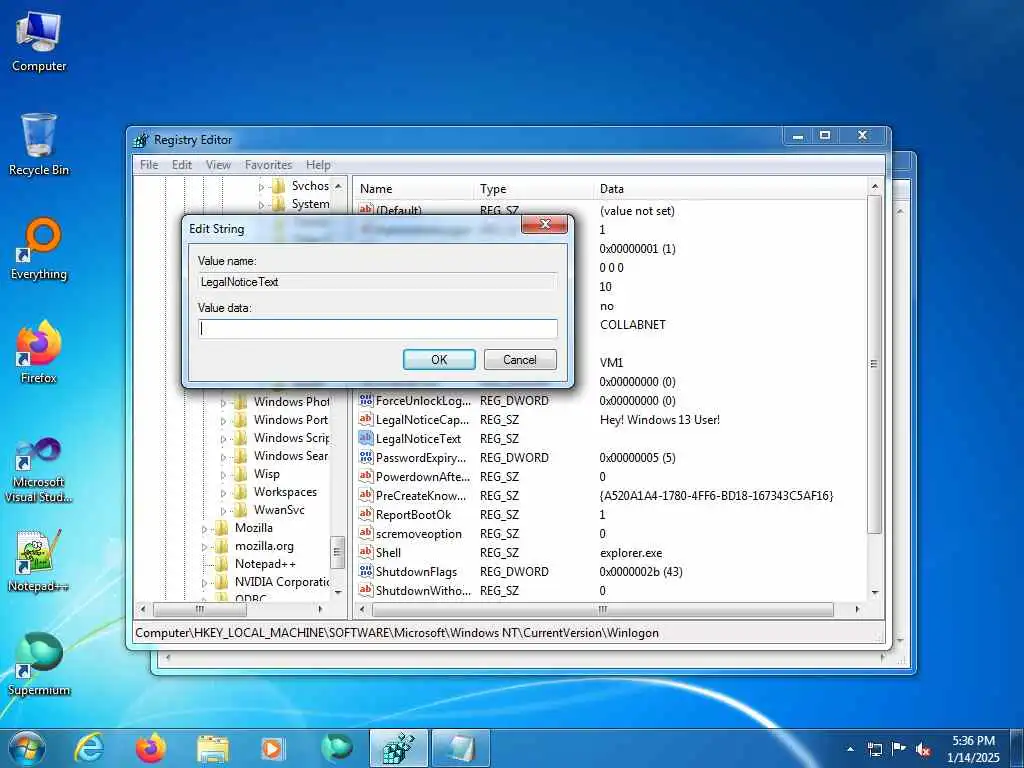The height and width of the screenshot is (768, 1024).
Task: Expand the Windows Photo tree node
Action: tap(223, 403)
